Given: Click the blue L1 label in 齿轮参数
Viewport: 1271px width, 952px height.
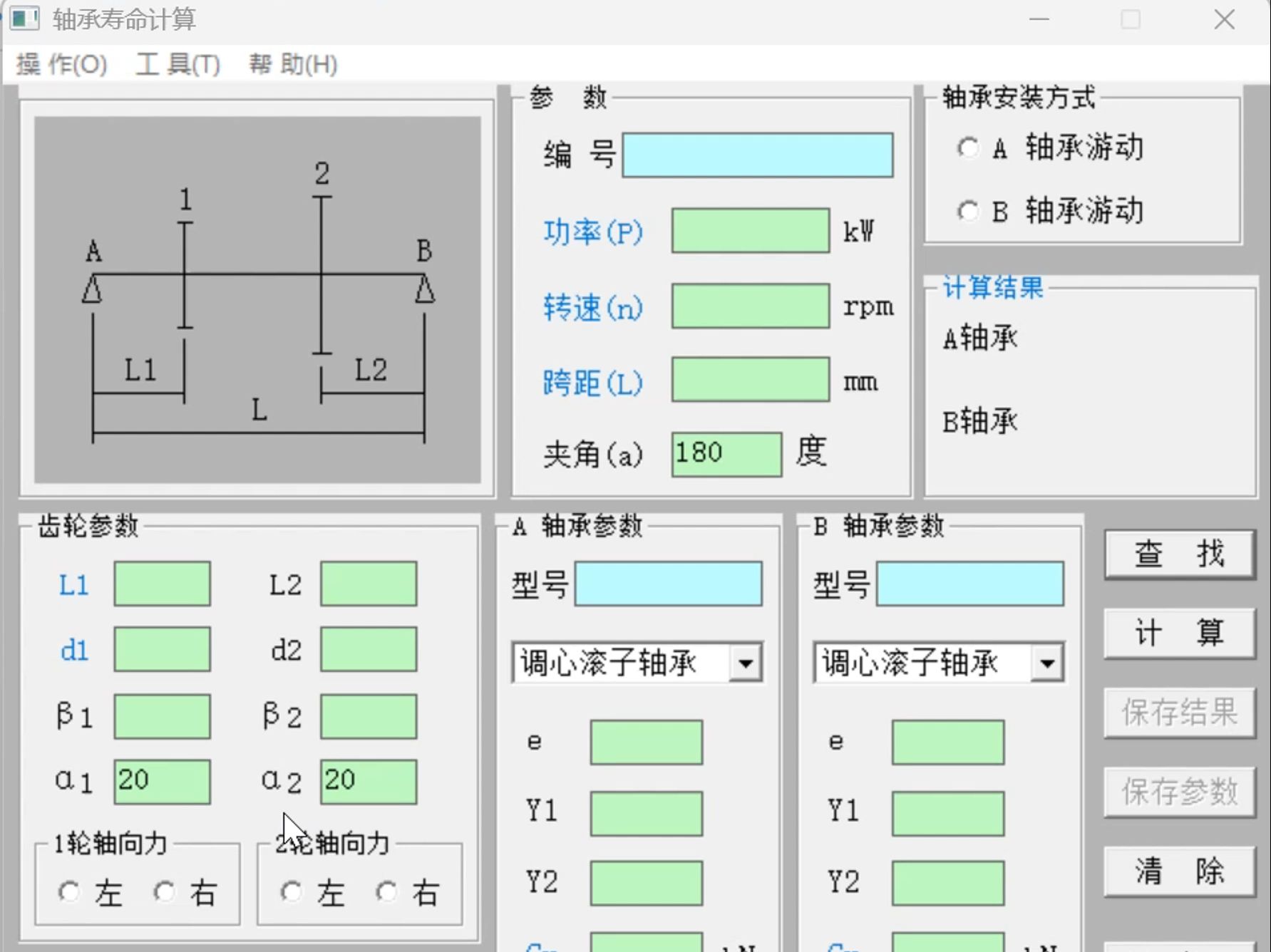Looking at the screenshot, I should click(74, 586).
